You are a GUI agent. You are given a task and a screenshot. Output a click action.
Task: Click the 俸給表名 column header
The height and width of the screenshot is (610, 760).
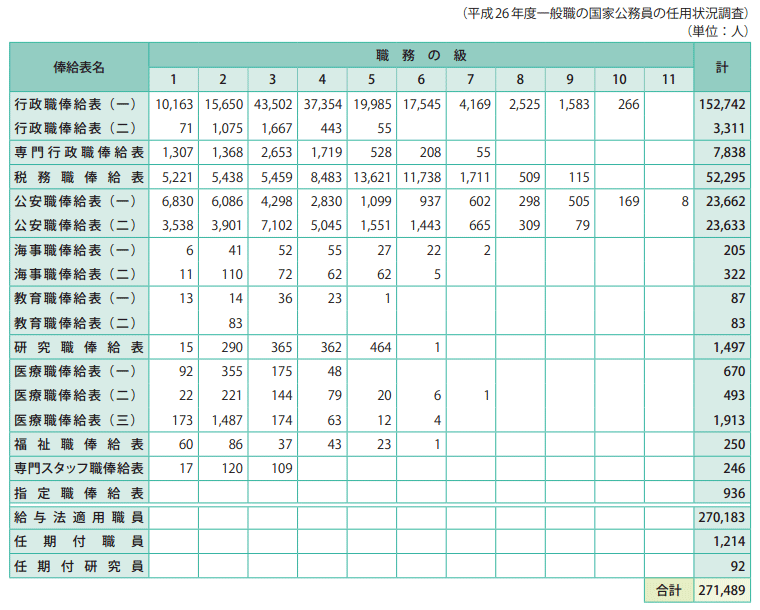pyautogui.click(x=79, y=67)
